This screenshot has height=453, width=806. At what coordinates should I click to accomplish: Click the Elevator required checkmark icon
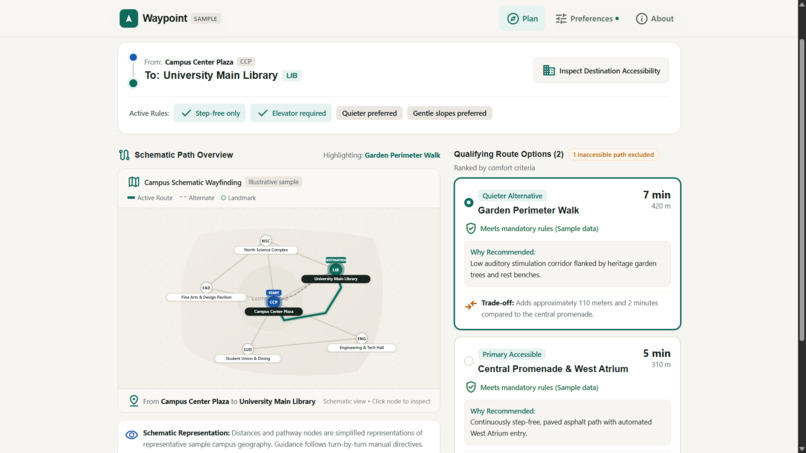(263, 113)
